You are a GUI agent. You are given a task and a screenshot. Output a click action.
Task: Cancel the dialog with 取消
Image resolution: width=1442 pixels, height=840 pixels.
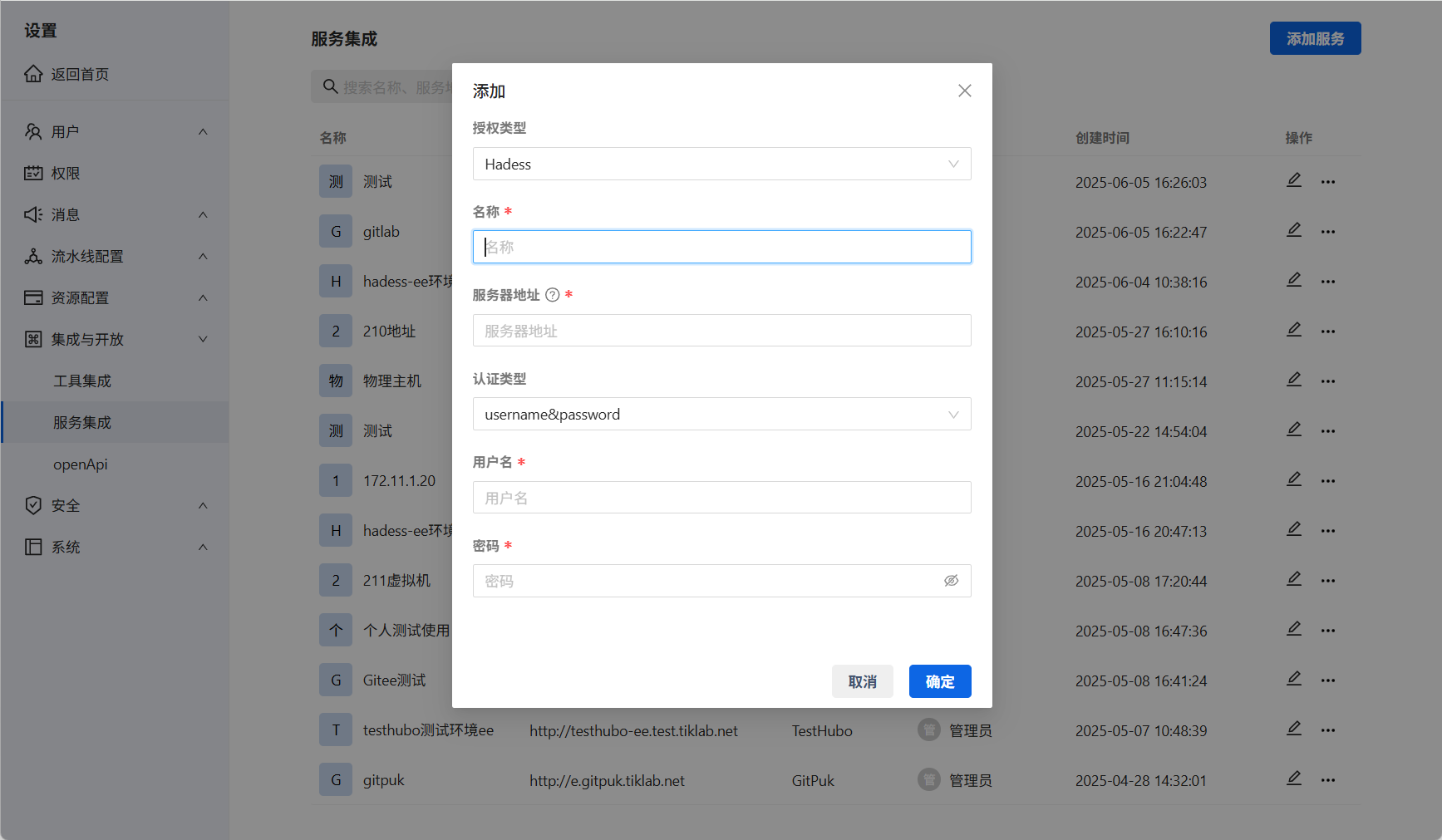(x=863, y=681)
